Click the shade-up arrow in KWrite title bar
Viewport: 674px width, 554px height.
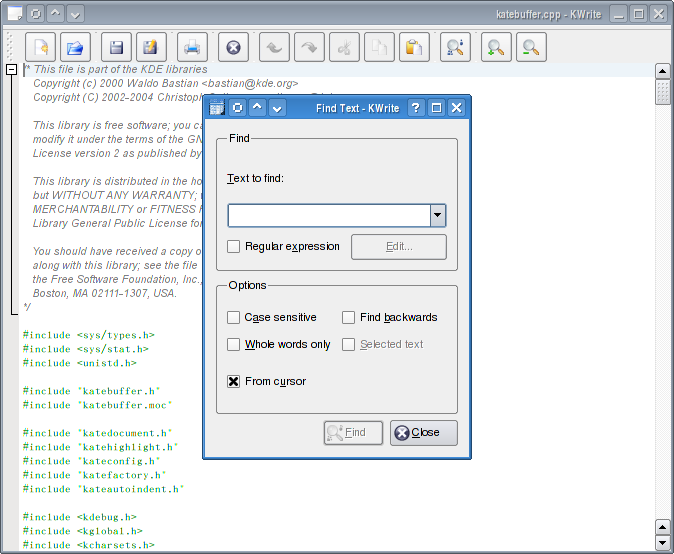click(x=55, y=14)
